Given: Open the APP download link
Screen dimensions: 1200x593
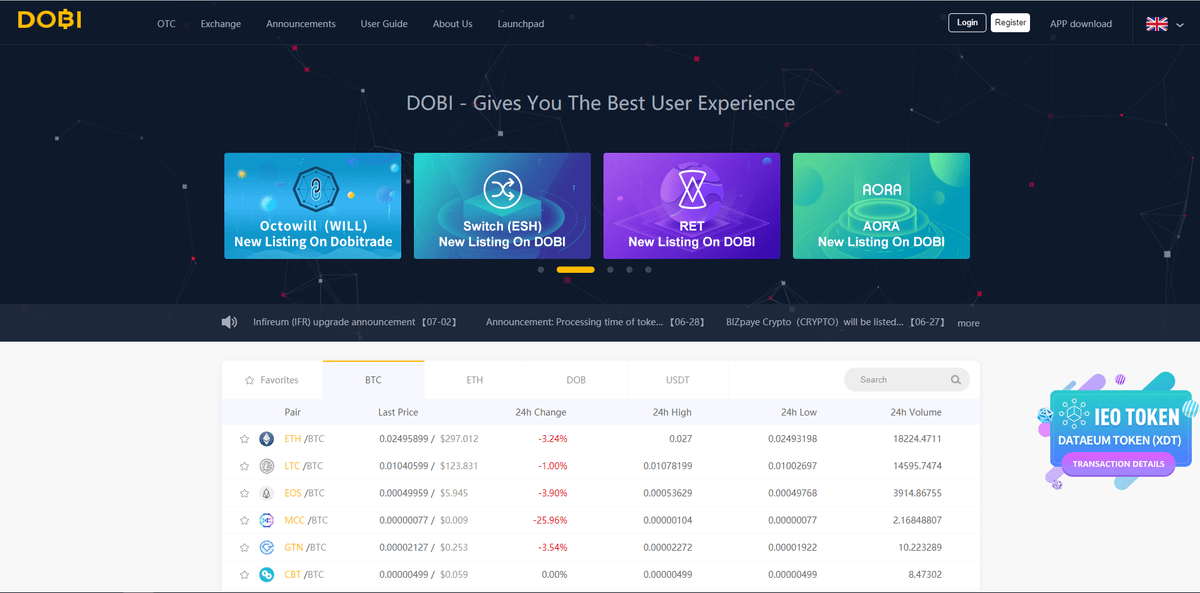Looking at the screenshot, I should pos(1081,24).
